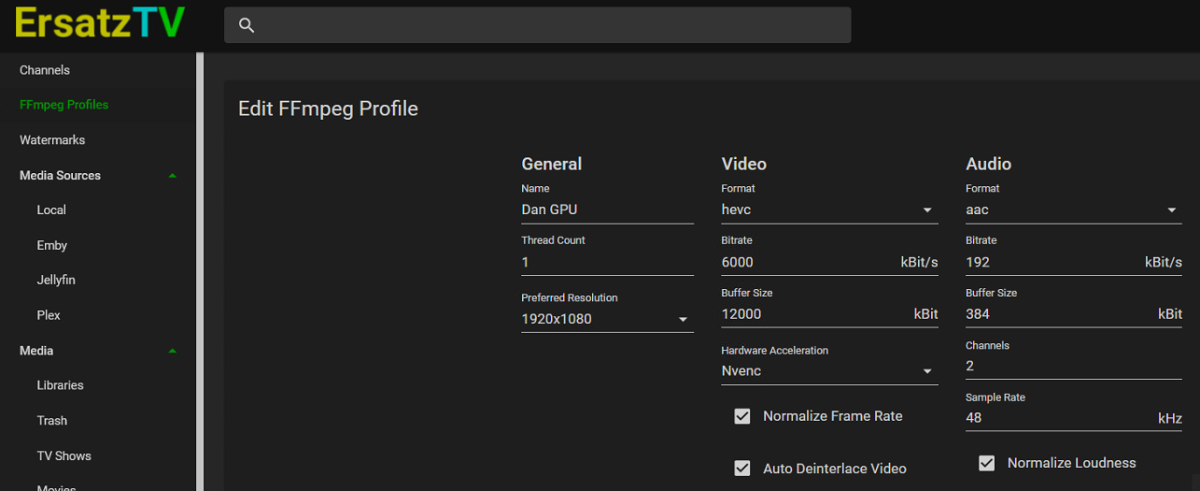This screenshot has height=491, width=1200.
Task: Open the audio Format aac dropdown
Action: click(x=1073, y=210)
